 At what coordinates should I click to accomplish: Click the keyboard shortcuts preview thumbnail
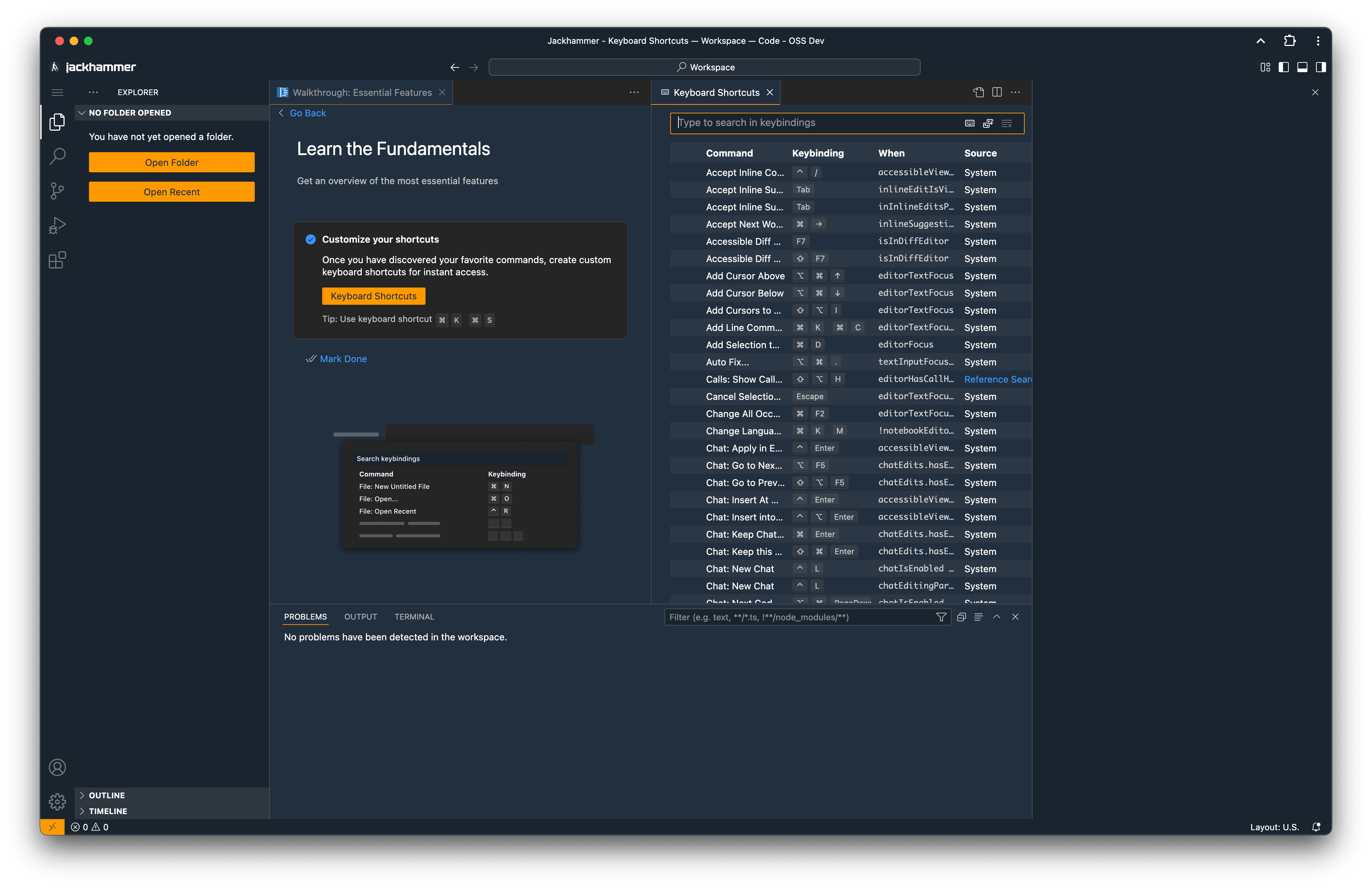(x=463, y=487)
